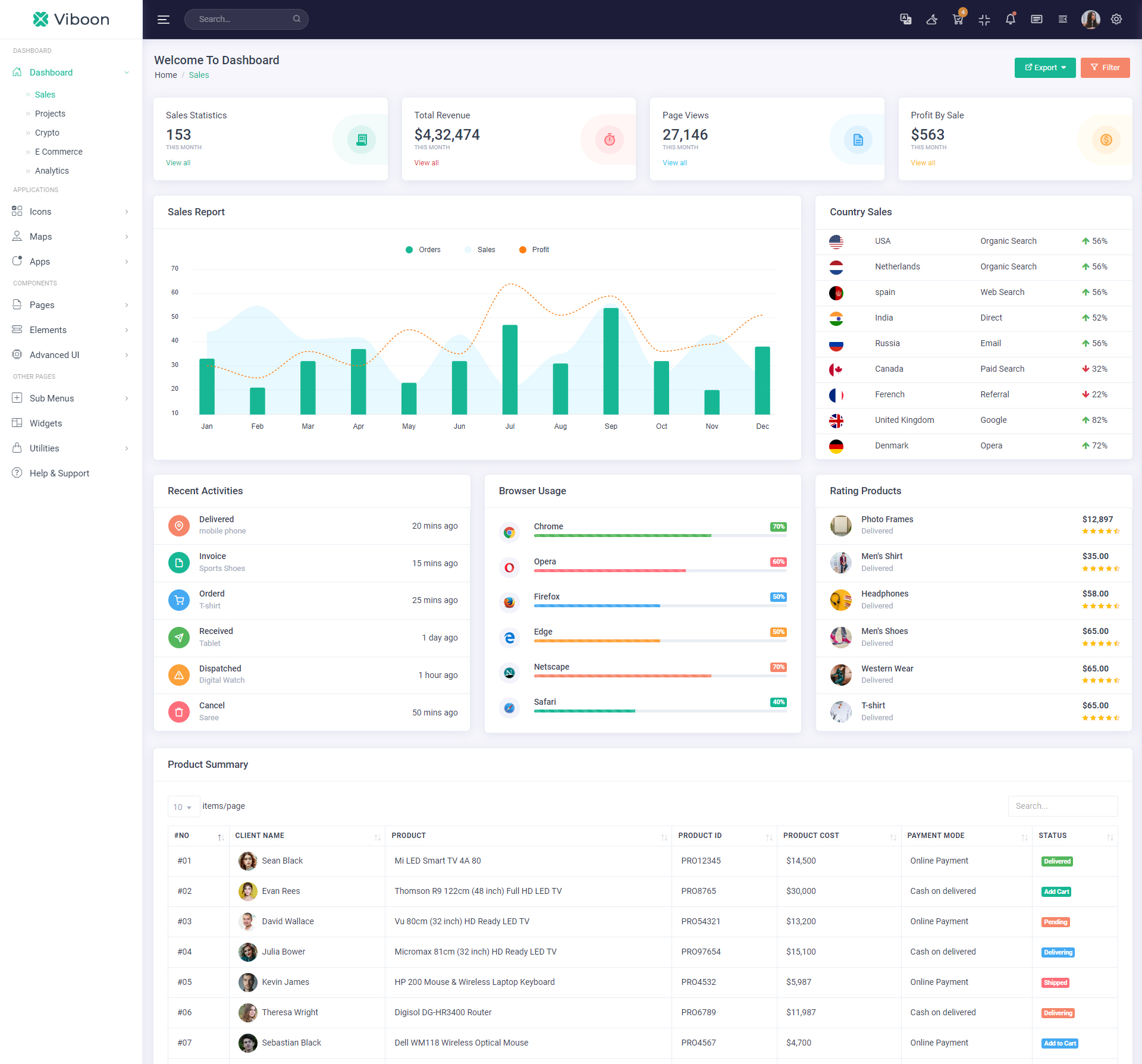Click the fullscreen toggle icon
Image resolution: width=1142 pixels, height=1064 pixels.
point(984,19)
